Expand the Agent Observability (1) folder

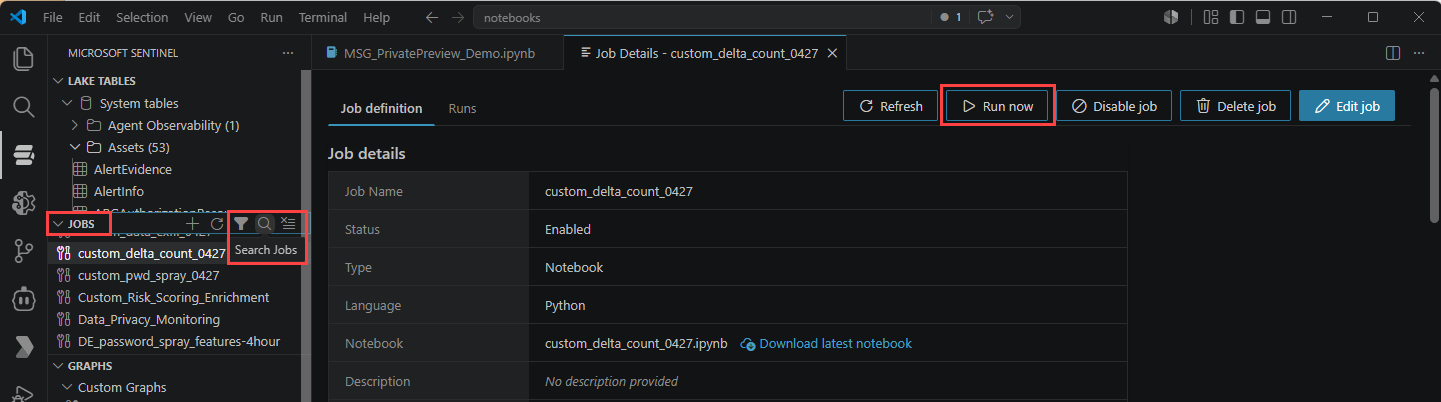click(74, 125)
